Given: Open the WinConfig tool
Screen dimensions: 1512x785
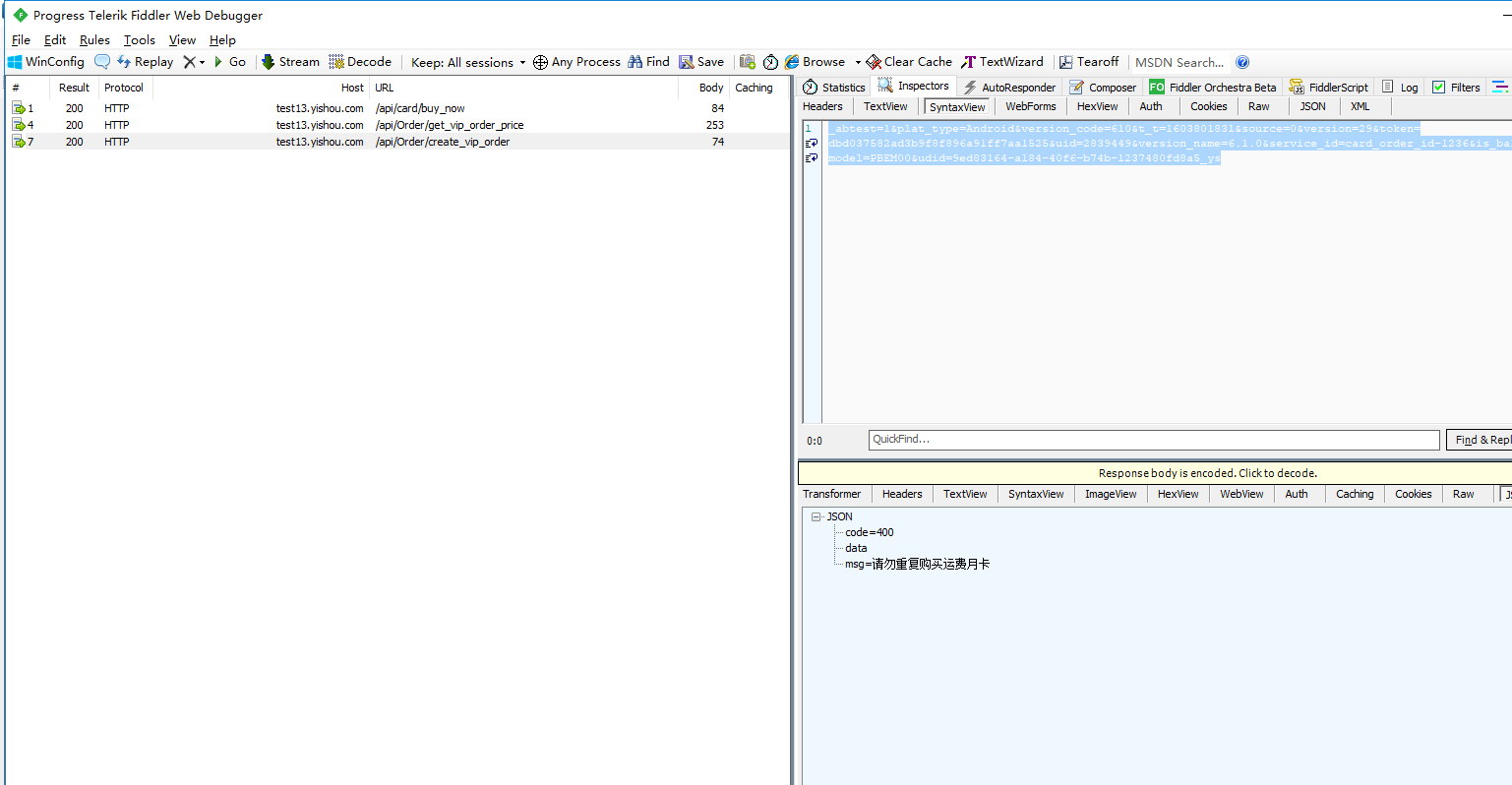Looking at the screenshot, I should coord(46,62).
